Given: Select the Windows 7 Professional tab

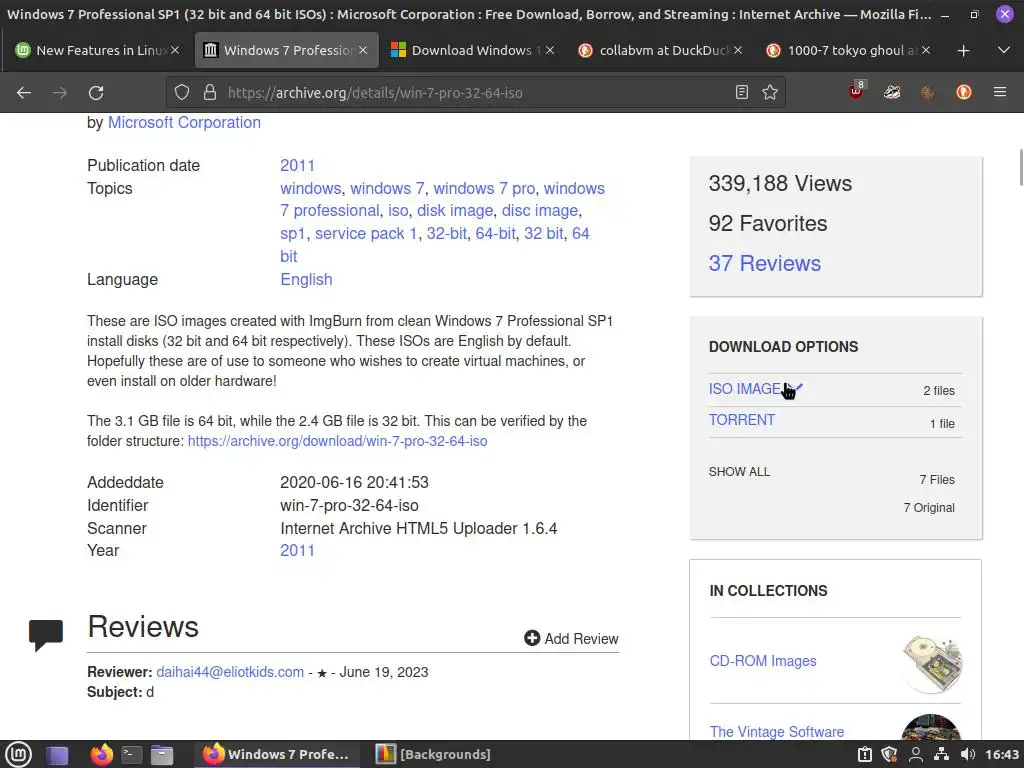Looking at the screenshot, I should click(287, 50).
